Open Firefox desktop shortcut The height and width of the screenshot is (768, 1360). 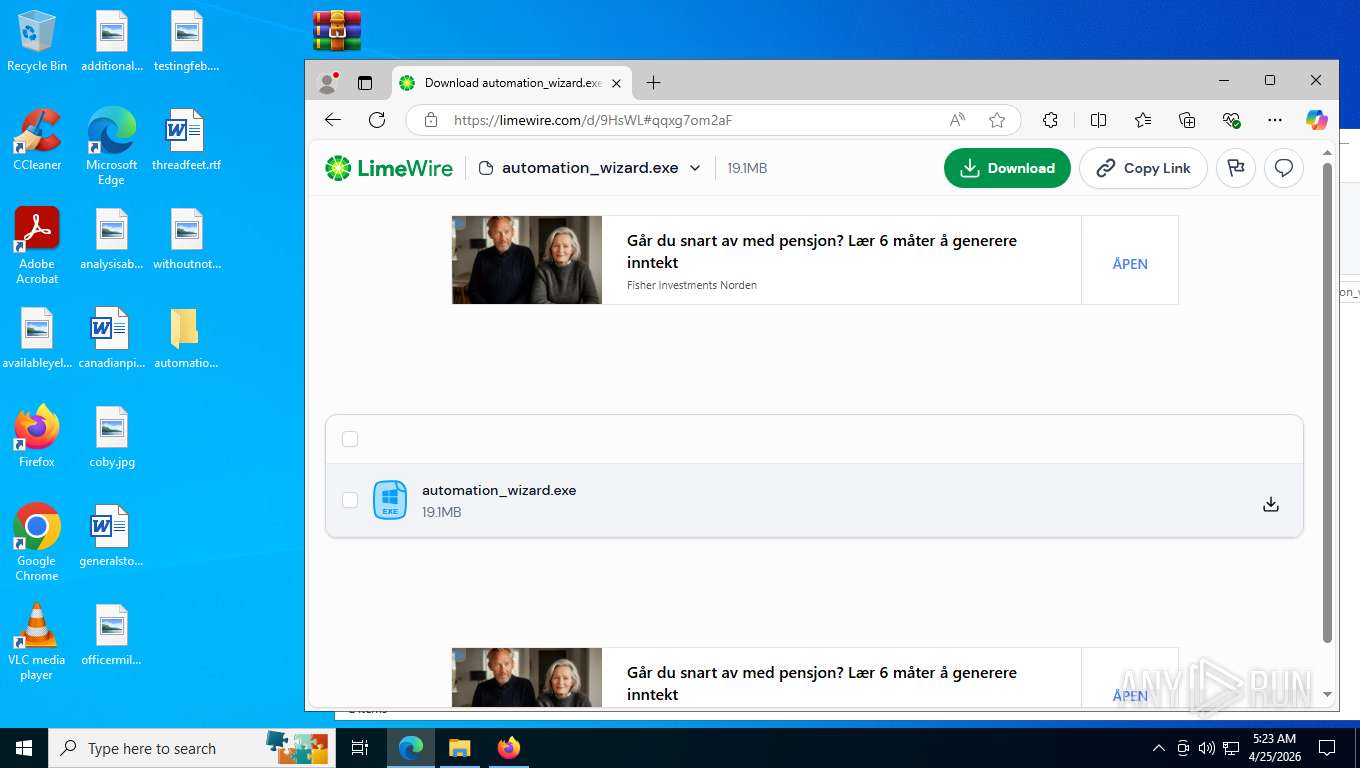pos(37,437)
